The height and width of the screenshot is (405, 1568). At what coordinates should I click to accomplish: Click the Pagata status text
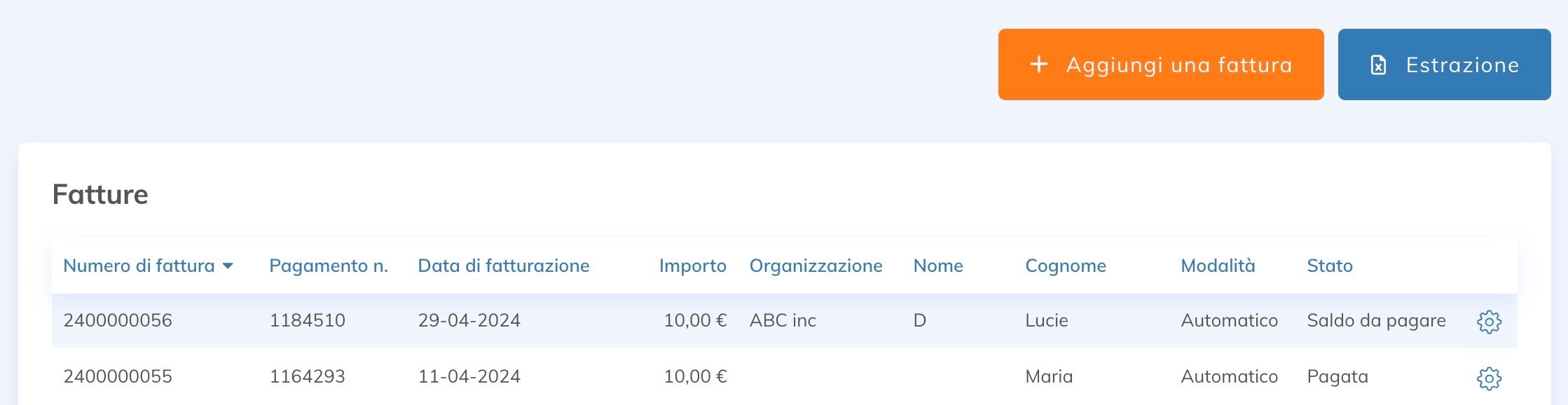(1337, 377)
